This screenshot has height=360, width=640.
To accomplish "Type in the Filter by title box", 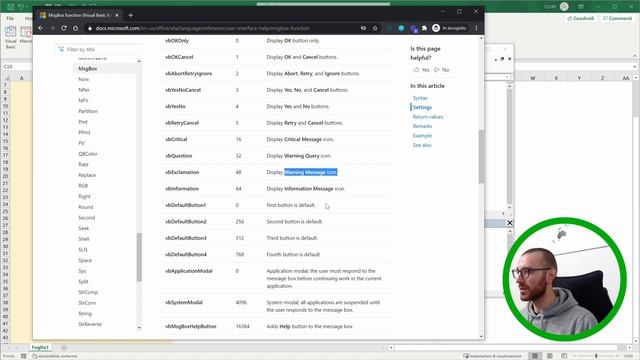I will [x=99, y=49].
